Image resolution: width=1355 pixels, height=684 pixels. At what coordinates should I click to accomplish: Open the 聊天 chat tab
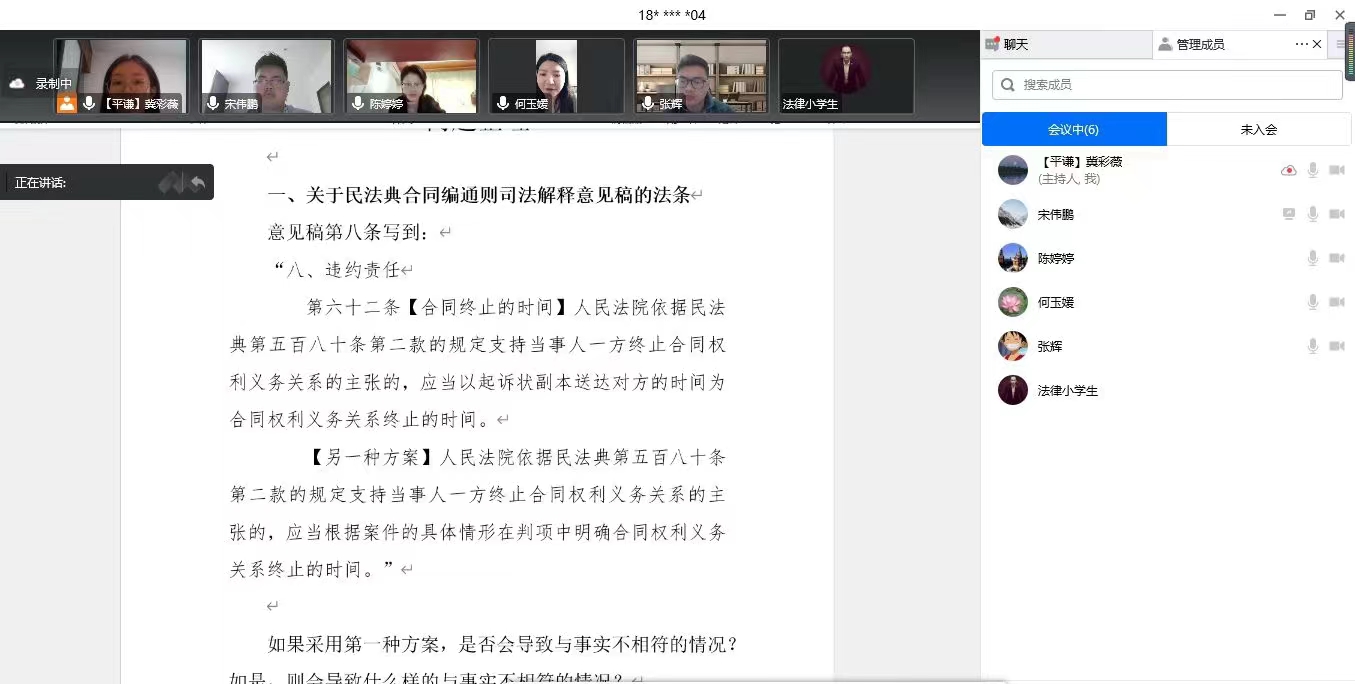pyautogui.click(x=1066, y=44)
